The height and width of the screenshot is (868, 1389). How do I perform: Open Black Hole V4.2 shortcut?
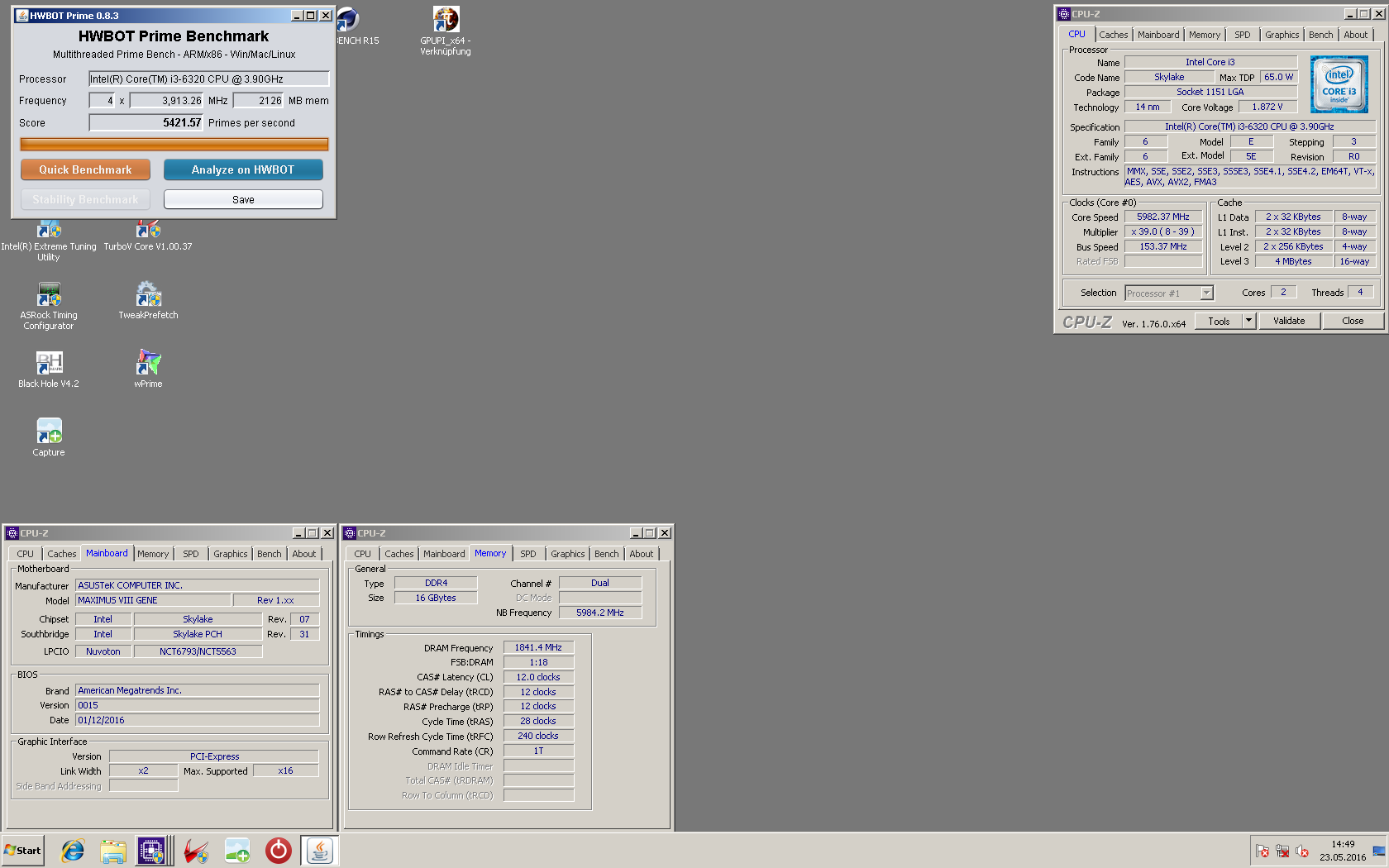pyautogui.click(x=49, y=370)
